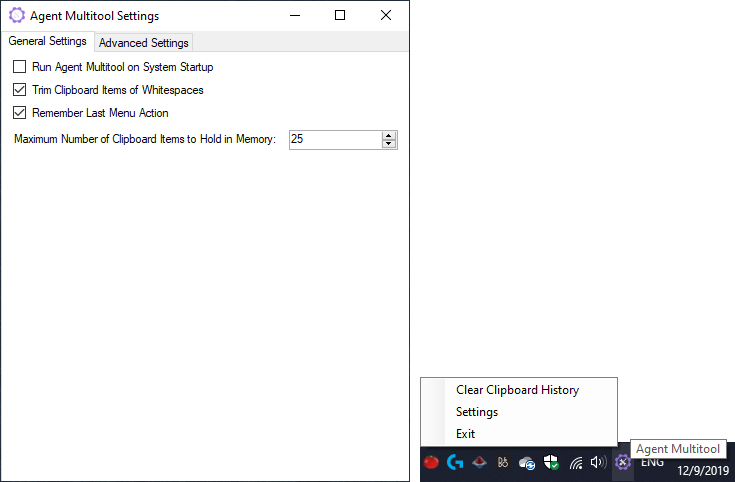Open Windows Security shield tray icon
This screenshot has height=482, width=735.
551,462
